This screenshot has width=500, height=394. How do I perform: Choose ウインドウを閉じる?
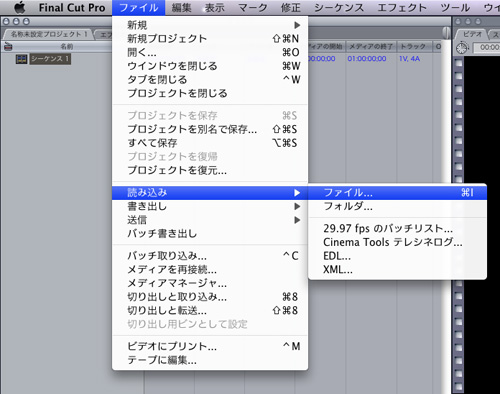[210, 66]
